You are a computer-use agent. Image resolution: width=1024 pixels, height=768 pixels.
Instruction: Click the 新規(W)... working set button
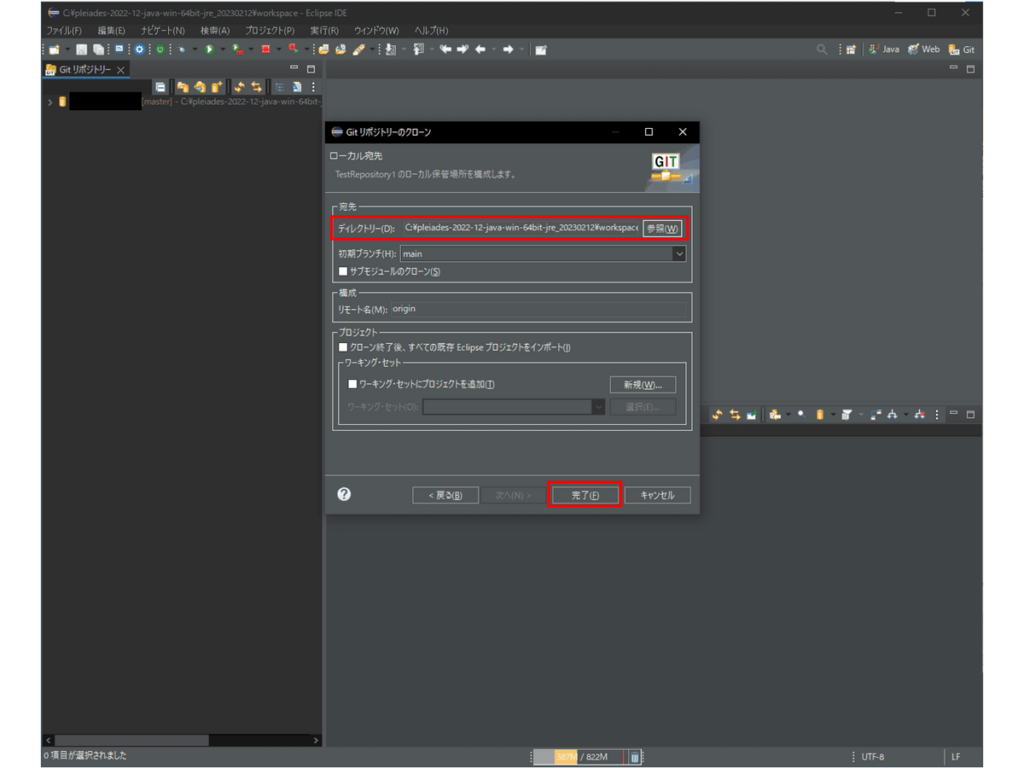643,385
